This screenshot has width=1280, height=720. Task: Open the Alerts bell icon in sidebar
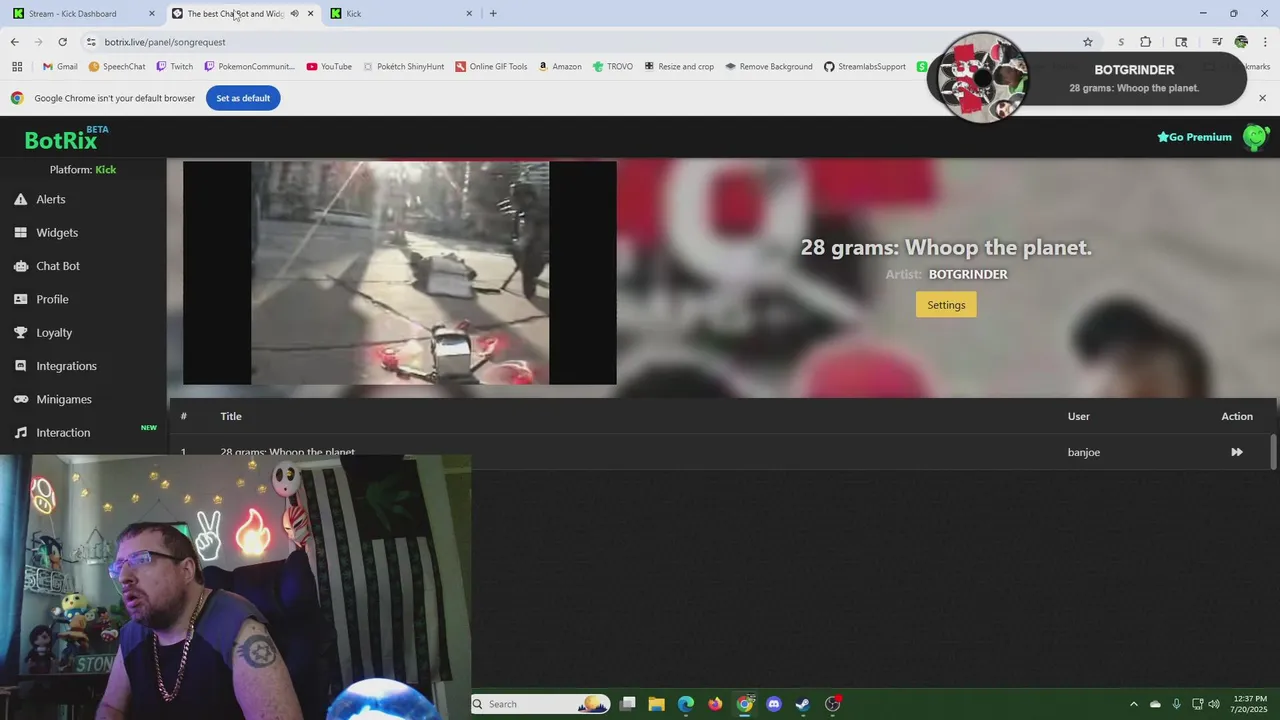pos(20,200)
